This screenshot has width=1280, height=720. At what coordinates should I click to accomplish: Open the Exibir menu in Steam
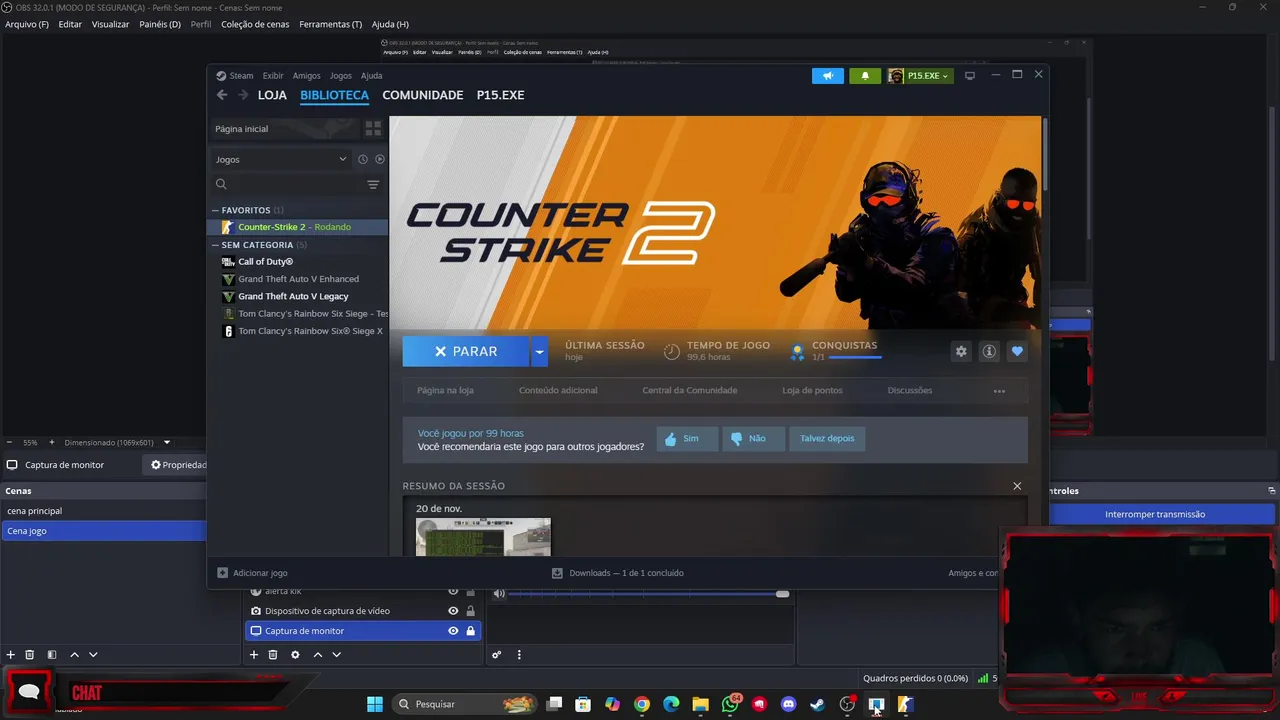273,76
